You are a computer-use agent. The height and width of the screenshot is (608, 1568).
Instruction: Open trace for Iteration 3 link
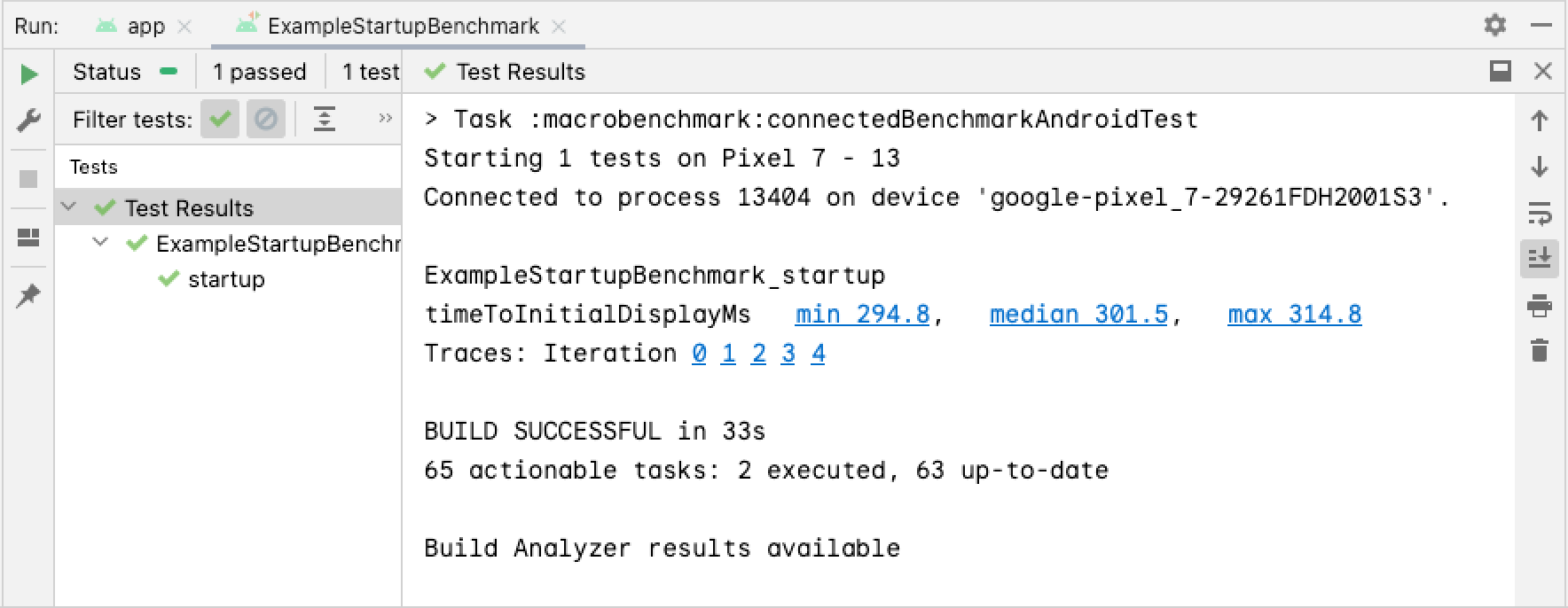click(x=788, y=354)
